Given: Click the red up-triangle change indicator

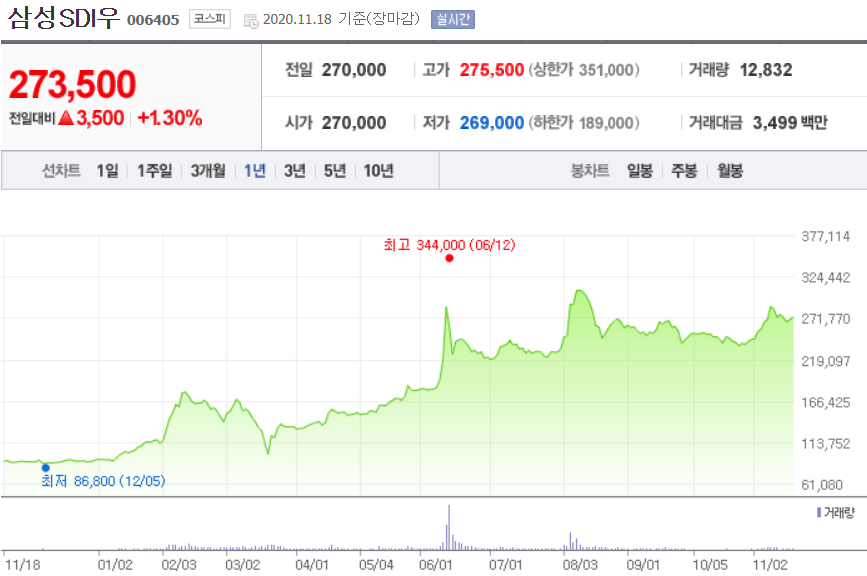Looking at the screenshot, I should pos(66,117).
